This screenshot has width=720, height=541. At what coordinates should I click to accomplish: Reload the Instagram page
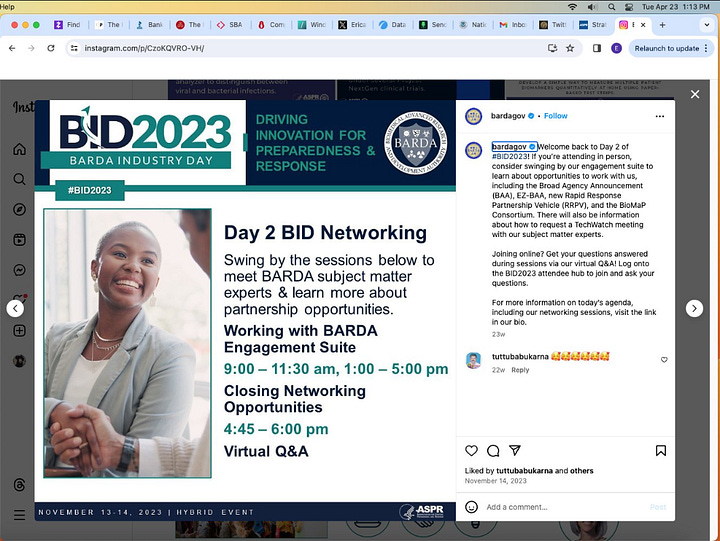coord(51,48)
